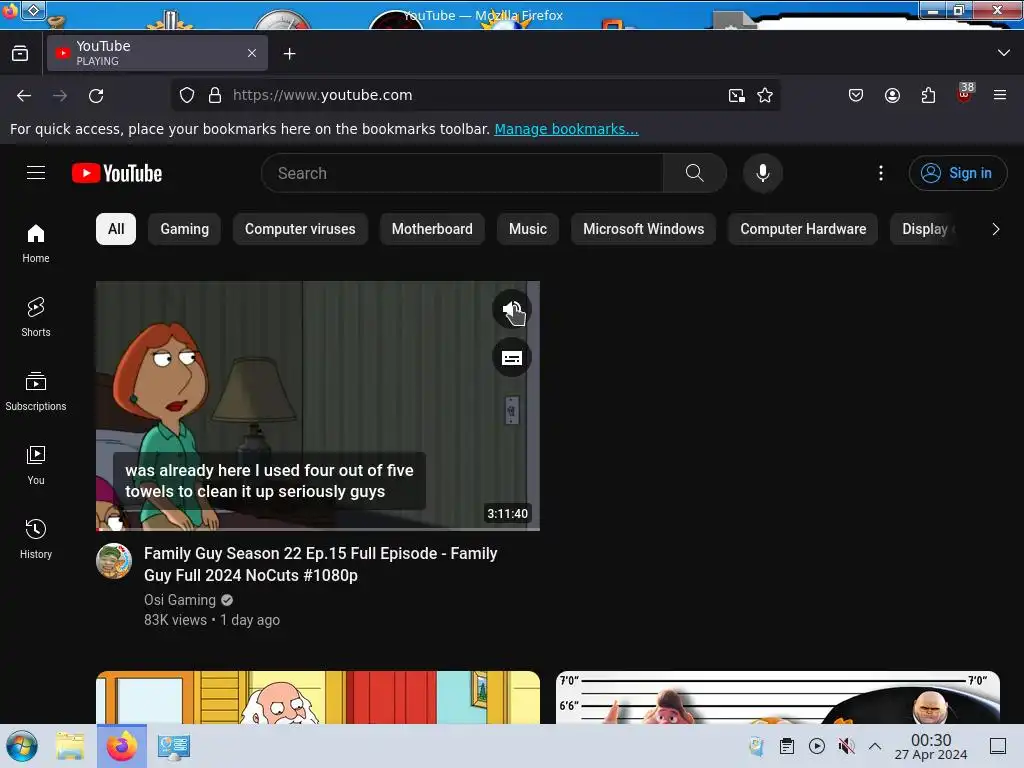Open the clipboard tray icon
Image resolution: width=1024 pixels, height=768 pixels.
[x=787, y=746]
